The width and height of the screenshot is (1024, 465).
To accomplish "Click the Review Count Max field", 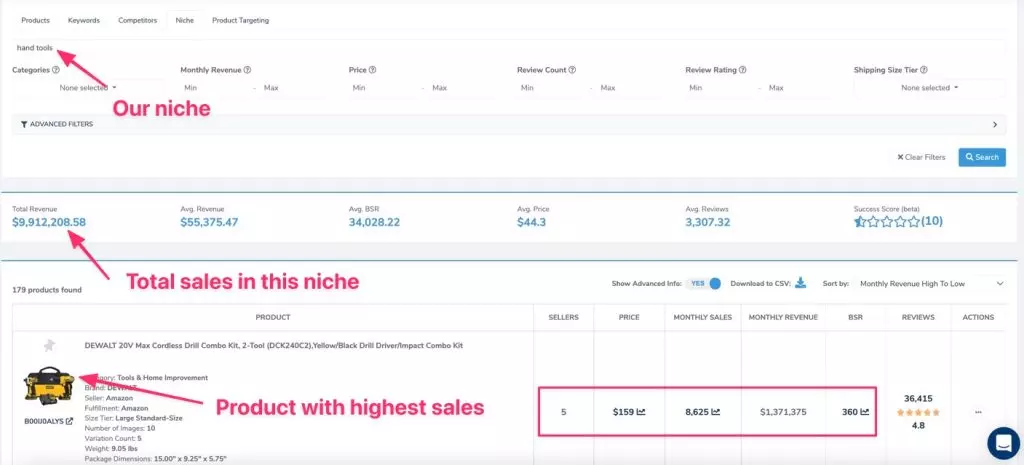I will pyautogui.click(x=632, y=88).
